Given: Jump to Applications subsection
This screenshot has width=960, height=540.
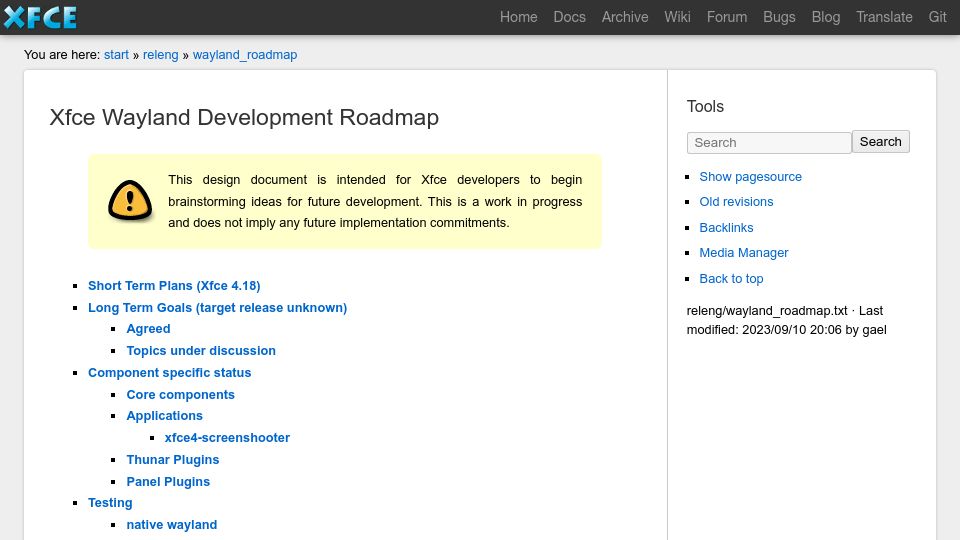Looking at the screenshot, I should pos(164,416).
